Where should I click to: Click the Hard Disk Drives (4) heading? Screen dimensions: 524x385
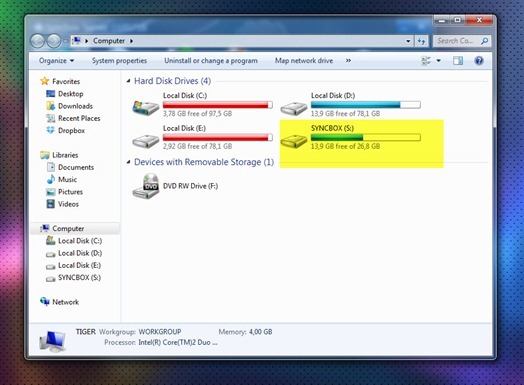(172, 81)
